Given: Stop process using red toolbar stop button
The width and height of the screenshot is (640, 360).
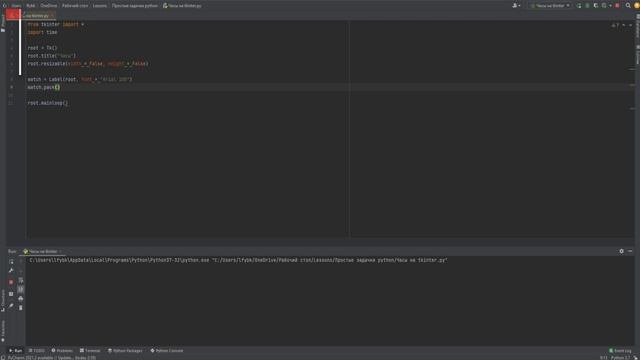Looking at the screenshot, I should tap(617, 6).
